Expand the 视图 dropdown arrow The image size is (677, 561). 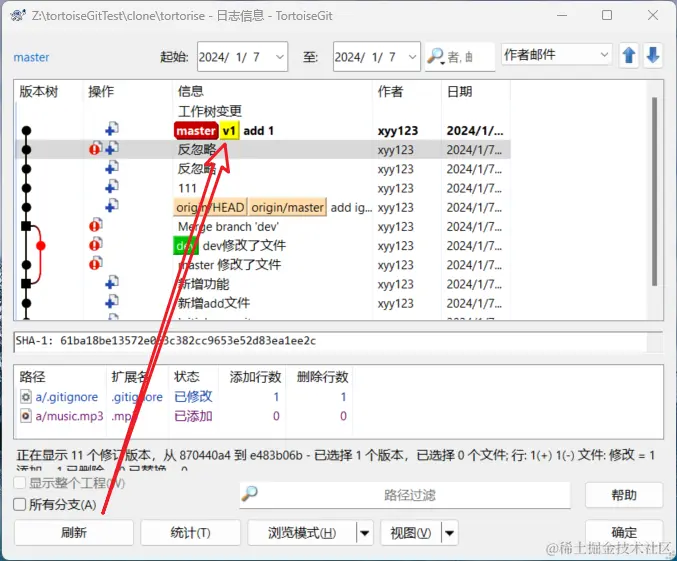[449, 533]
